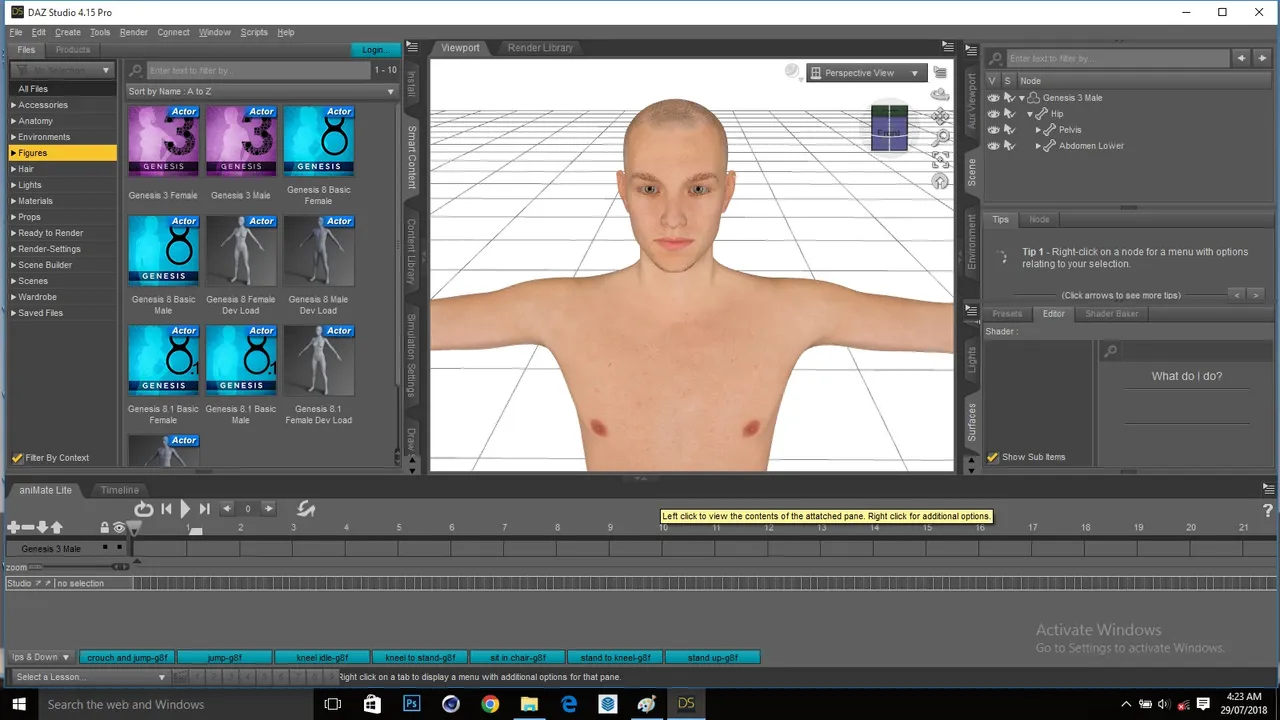
Task: Click the draw style sphere icon
Action: pyautogui.click(x=793, y=72)
